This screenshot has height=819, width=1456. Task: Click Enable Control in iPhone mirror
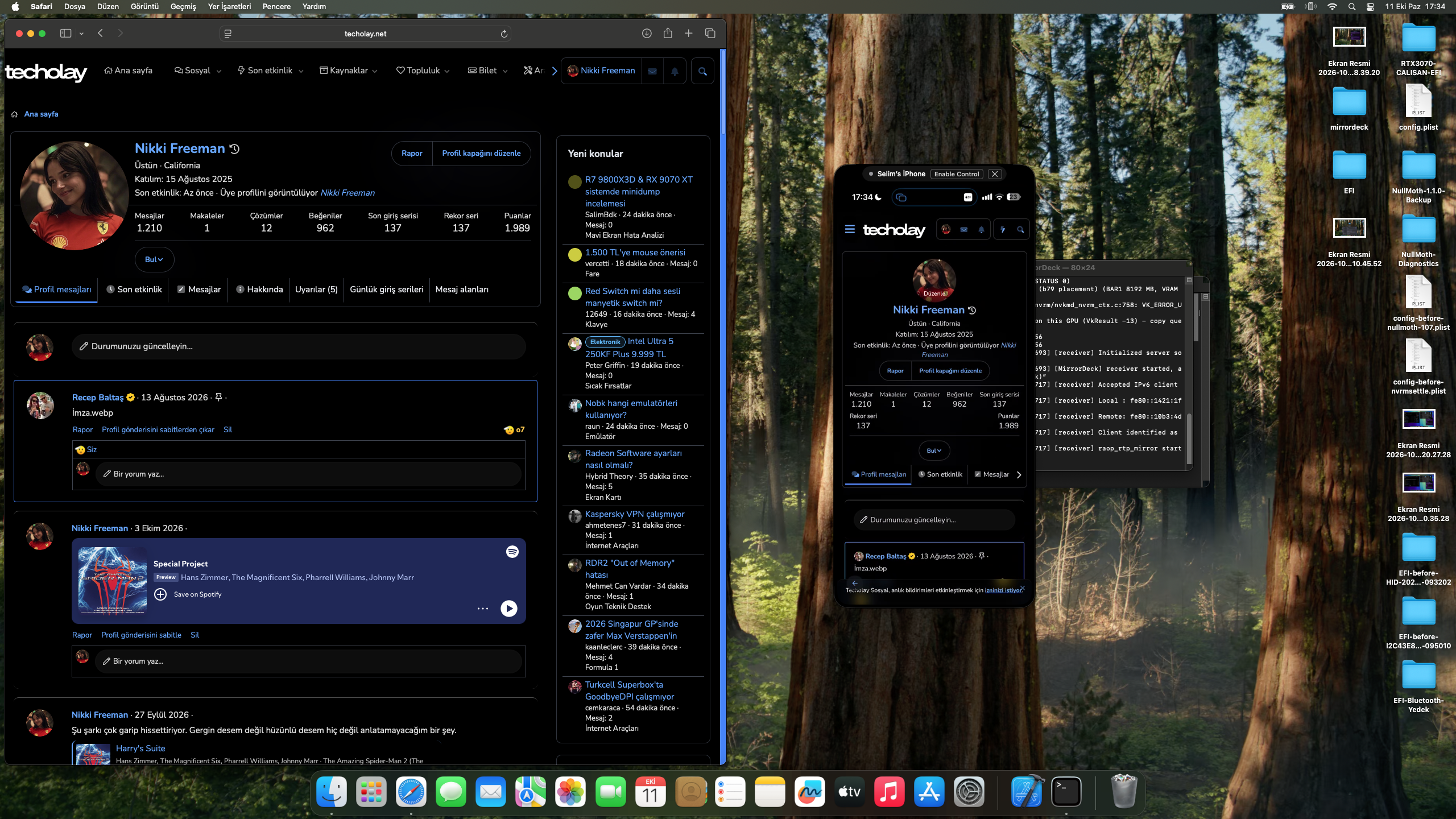[956, 174]
